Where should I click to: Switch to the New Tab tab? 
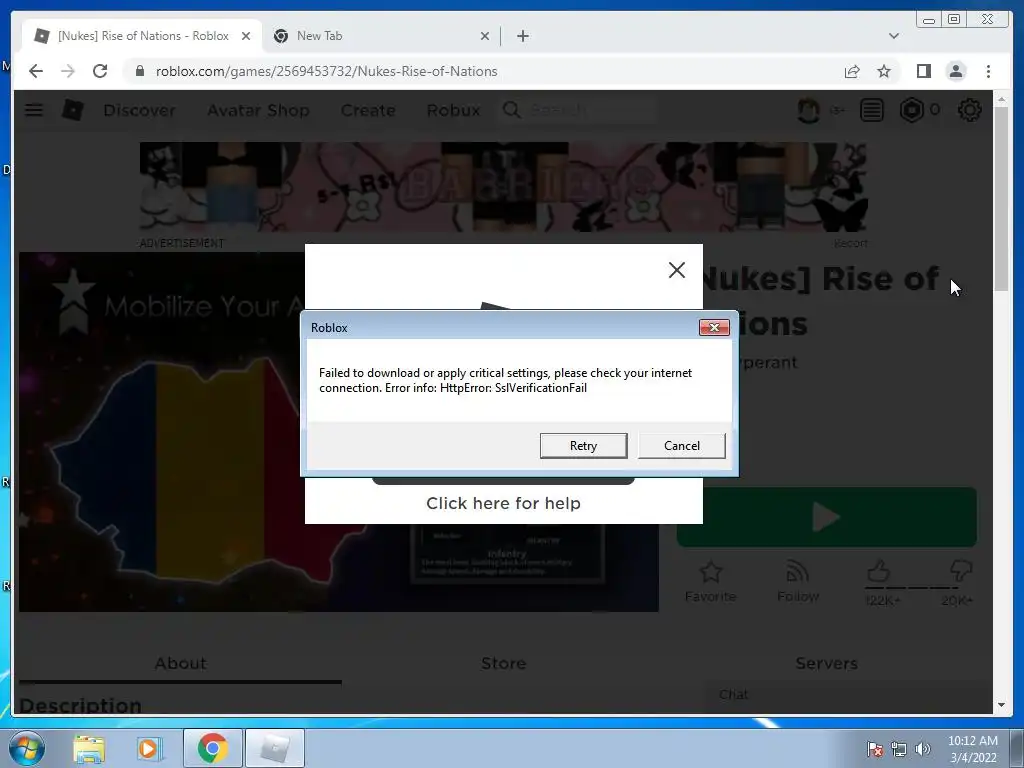tap(382, 36)
